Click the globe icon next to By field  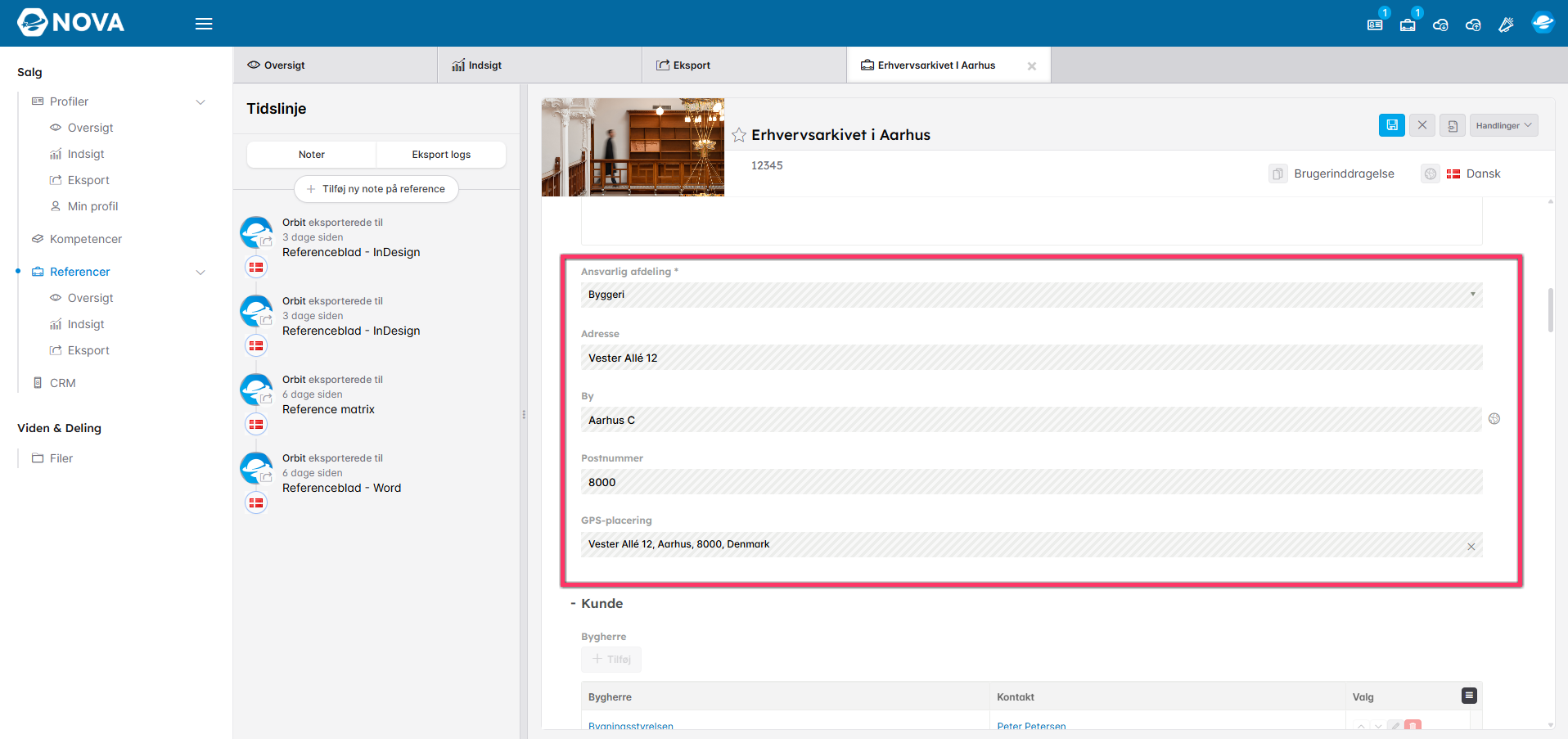1494,419
